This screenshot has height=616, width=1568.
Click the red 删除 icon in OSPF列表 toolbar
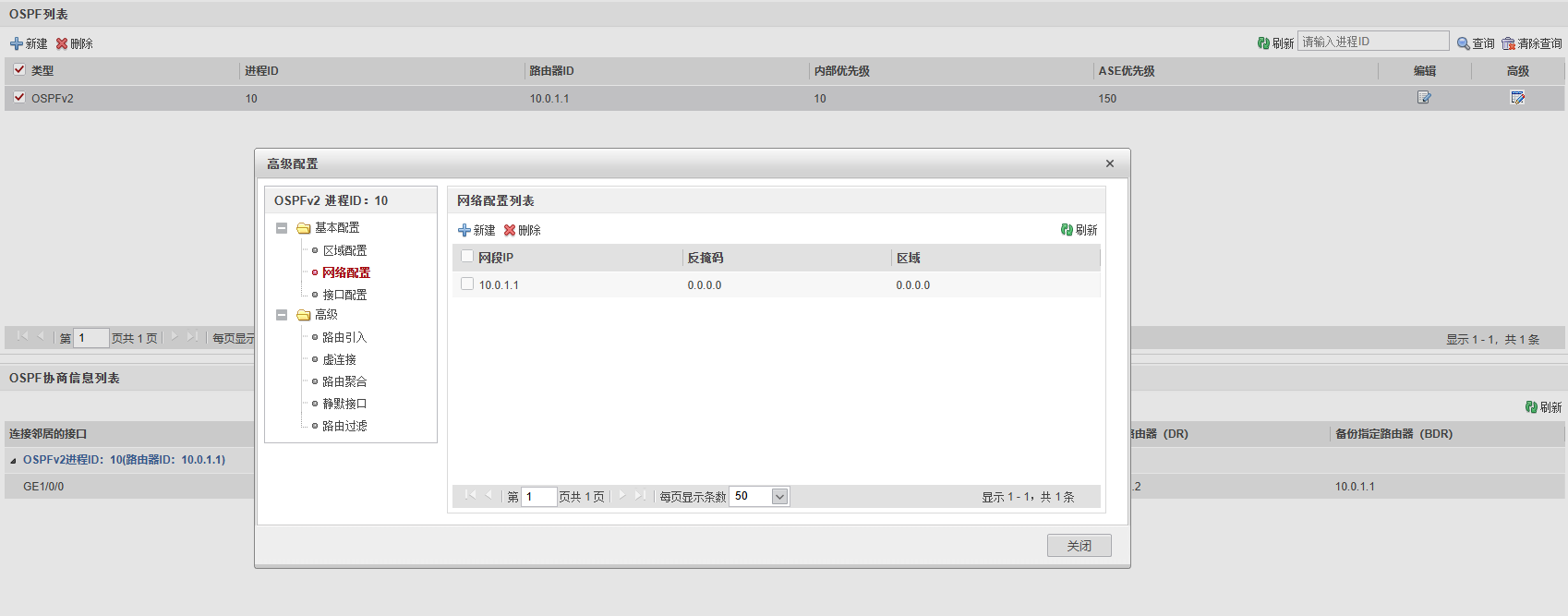(x=62, y=43)
